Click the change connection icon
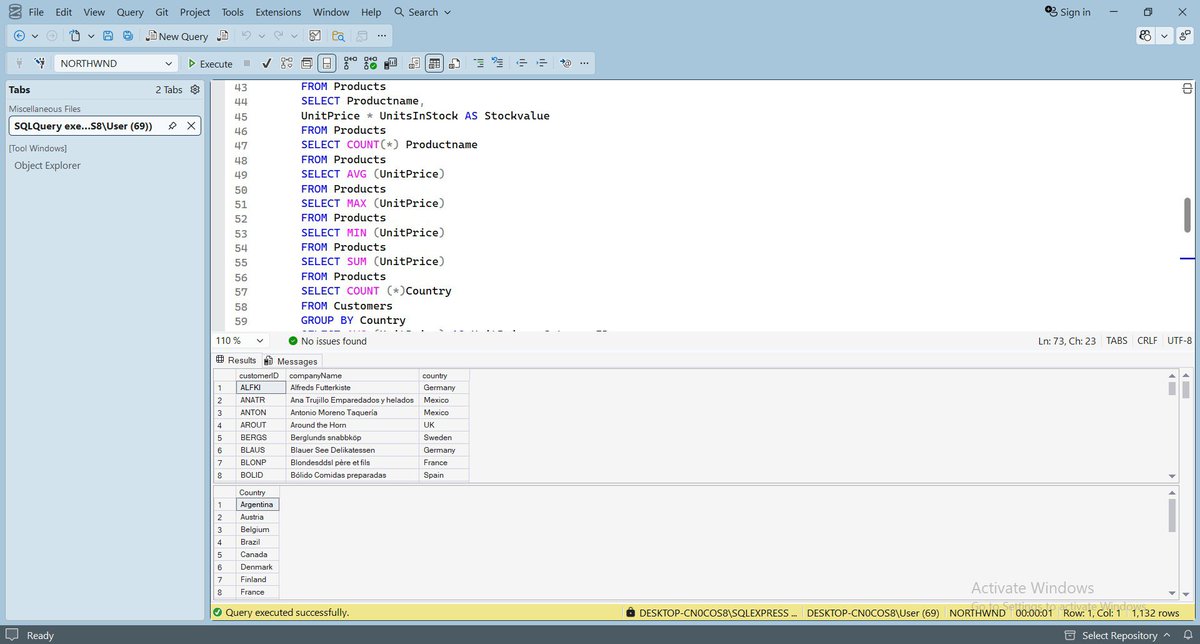Screen dimensions: 1200x644 (39, 63)
